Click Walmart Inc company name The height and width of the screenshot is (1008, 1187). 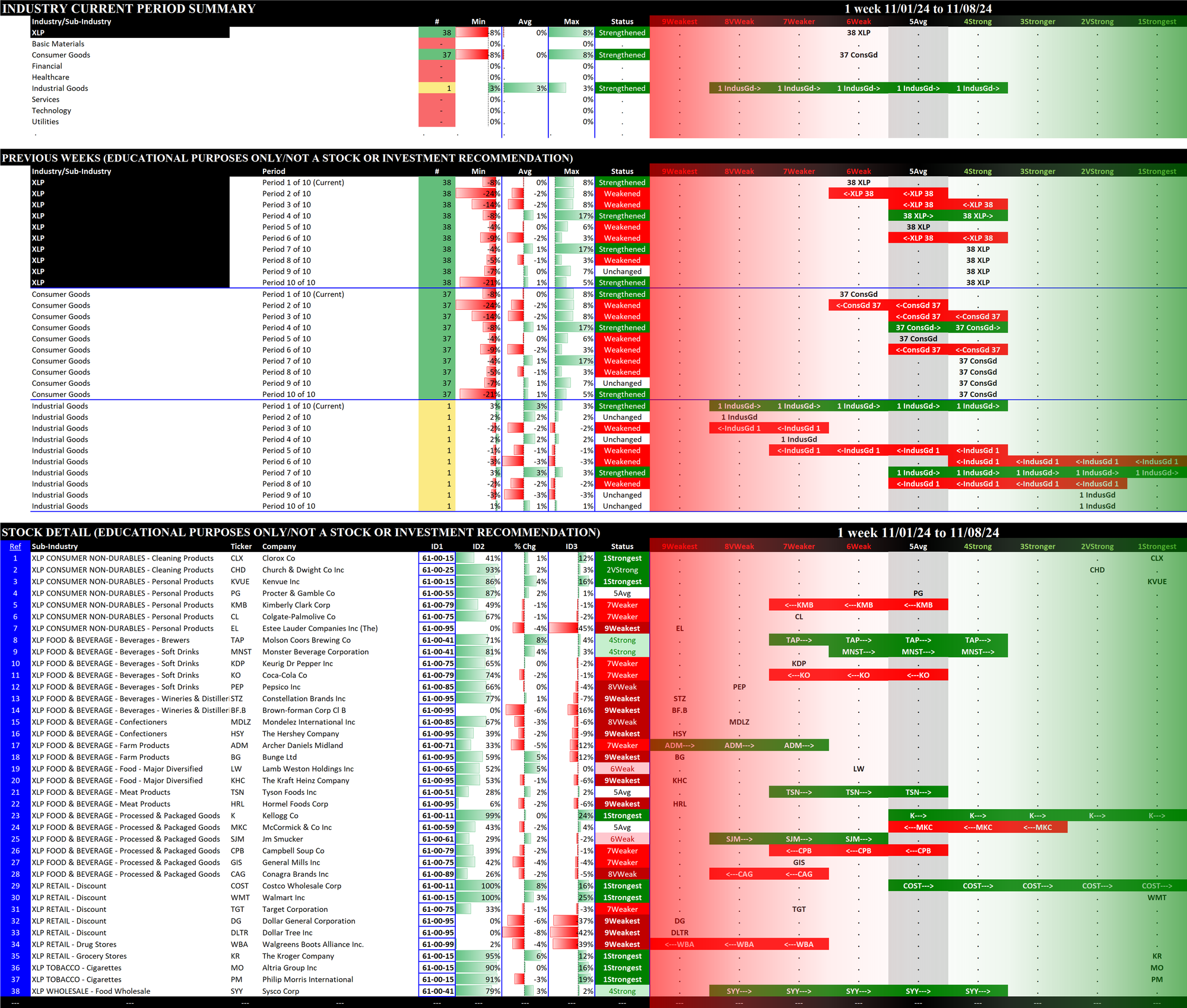283,898
